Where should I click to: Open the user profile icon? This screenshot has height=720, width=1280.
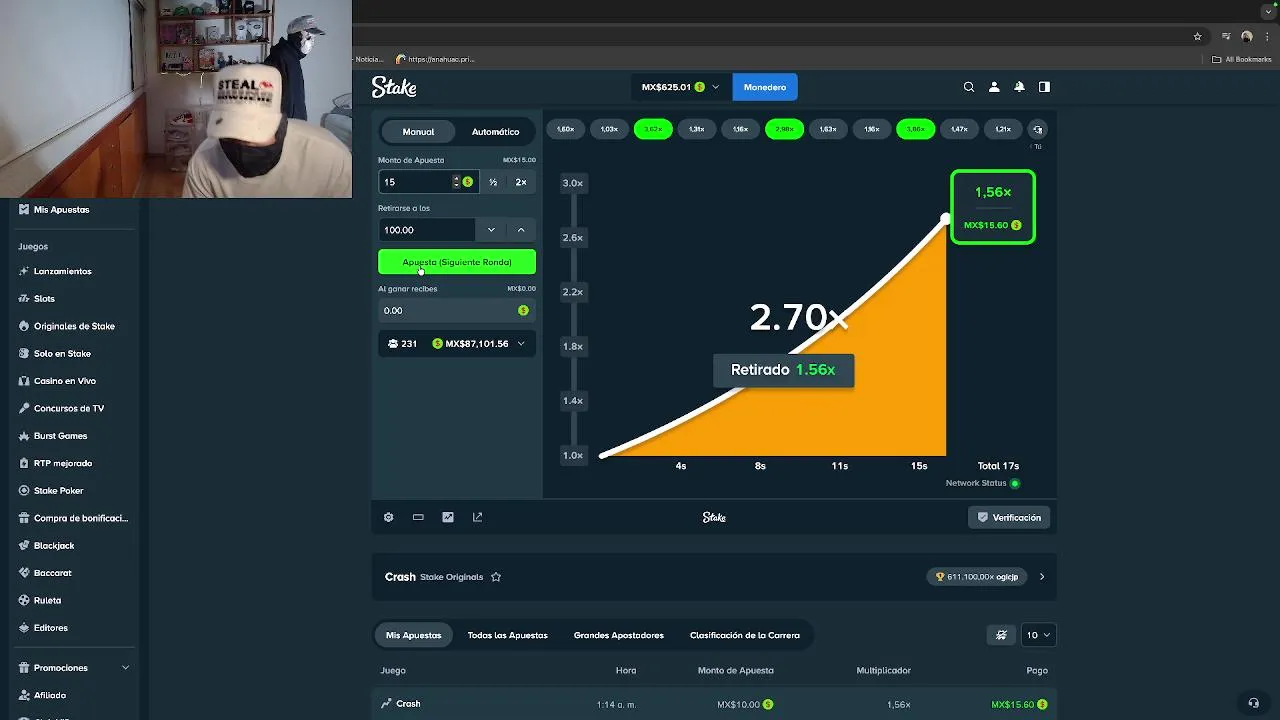pos(994,87)
